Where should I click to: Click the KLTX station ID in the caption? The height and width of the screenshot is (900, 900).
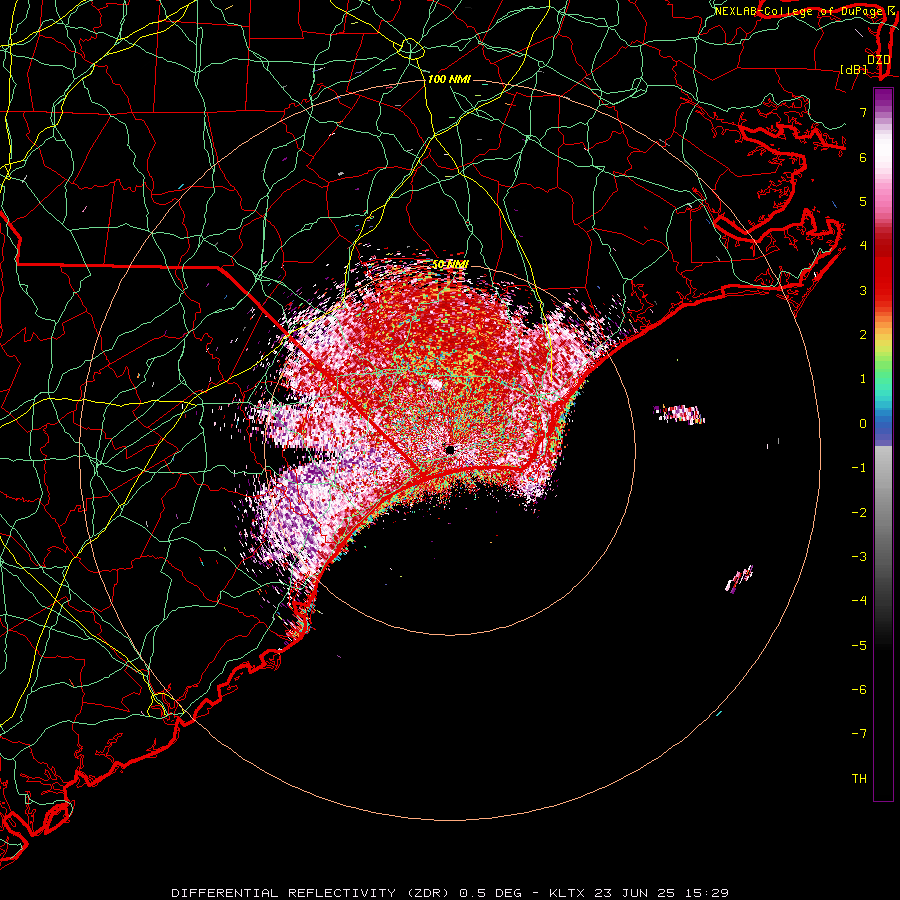coord(566,893)
